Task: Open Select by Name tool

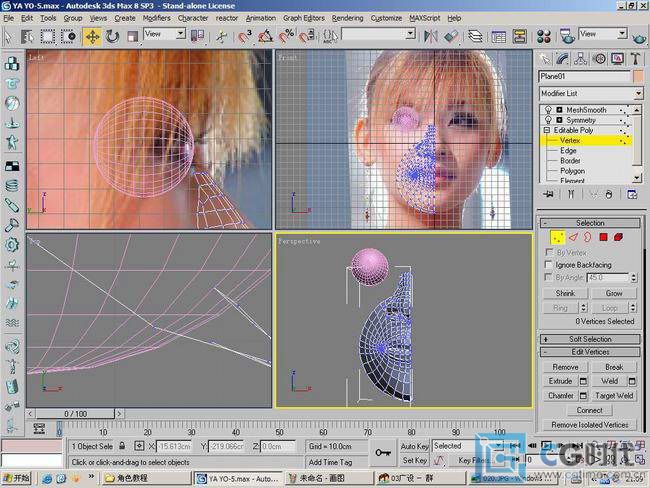Action: click(x=28, y=36)
